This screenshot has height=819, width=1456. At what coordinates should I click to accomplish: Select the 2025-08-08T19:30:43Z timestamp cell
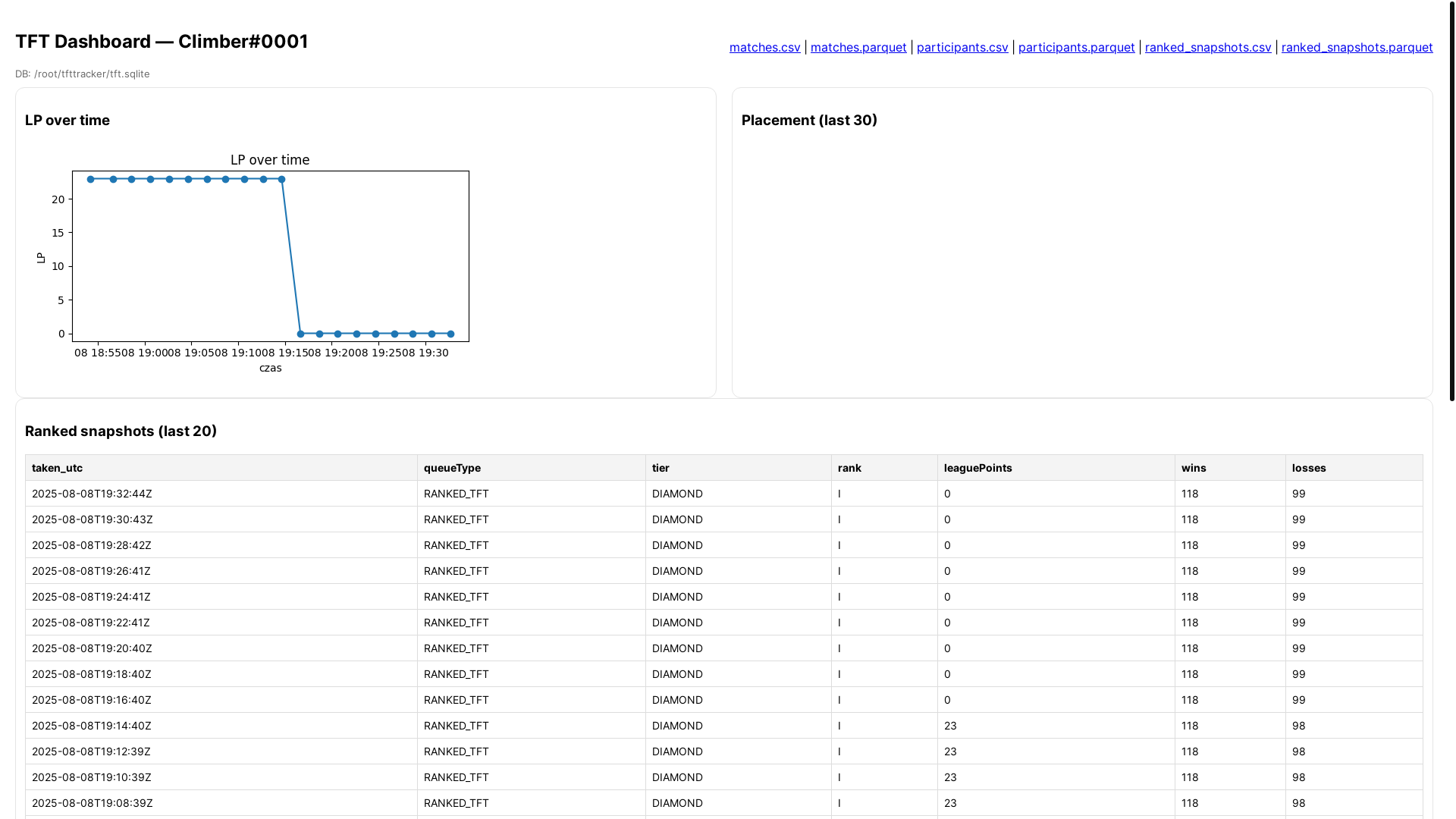click(x=221, y=519)
